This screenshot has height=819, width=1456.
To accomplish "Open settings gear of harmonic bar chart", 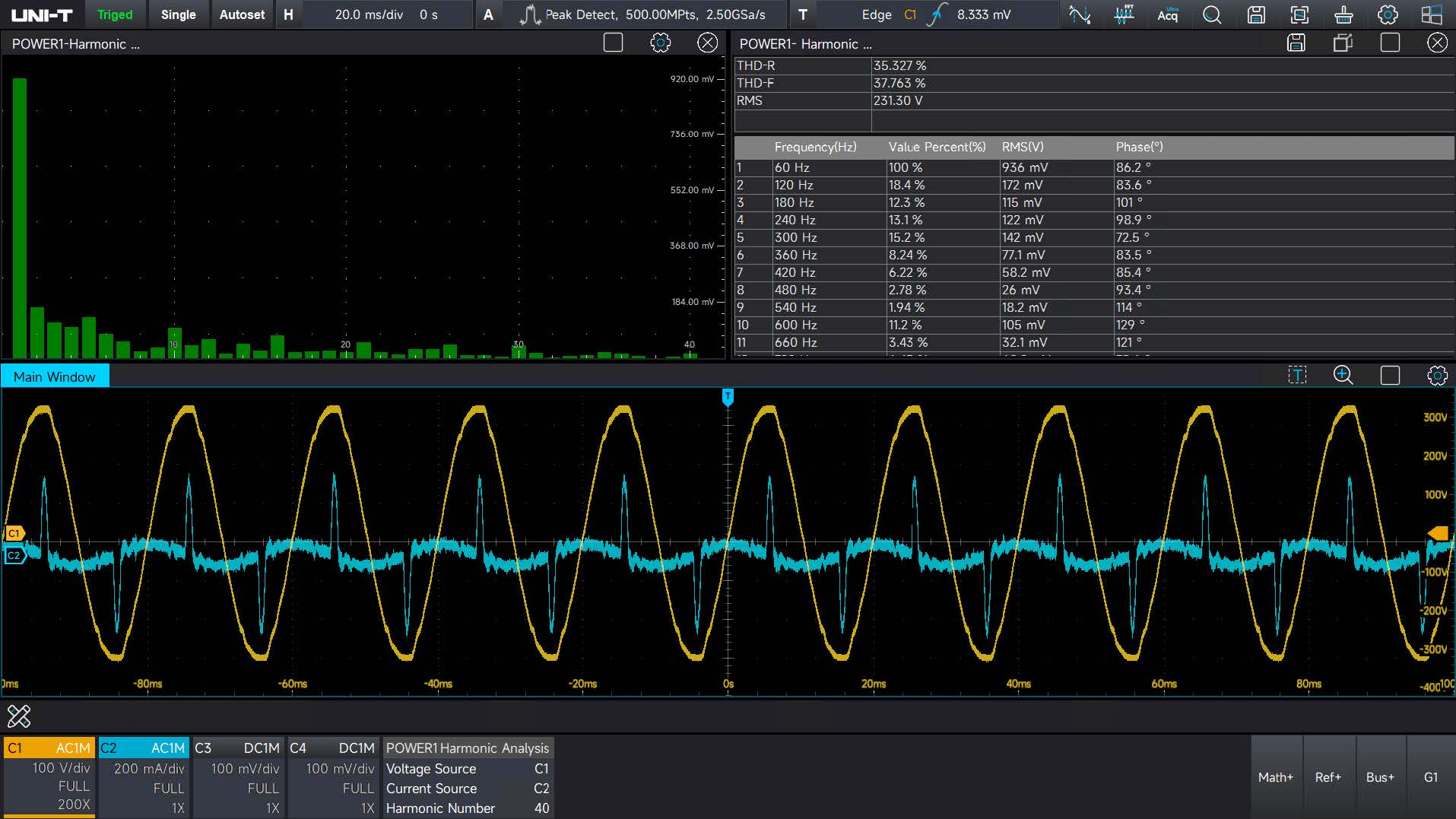I will click(x=660, y=43).
